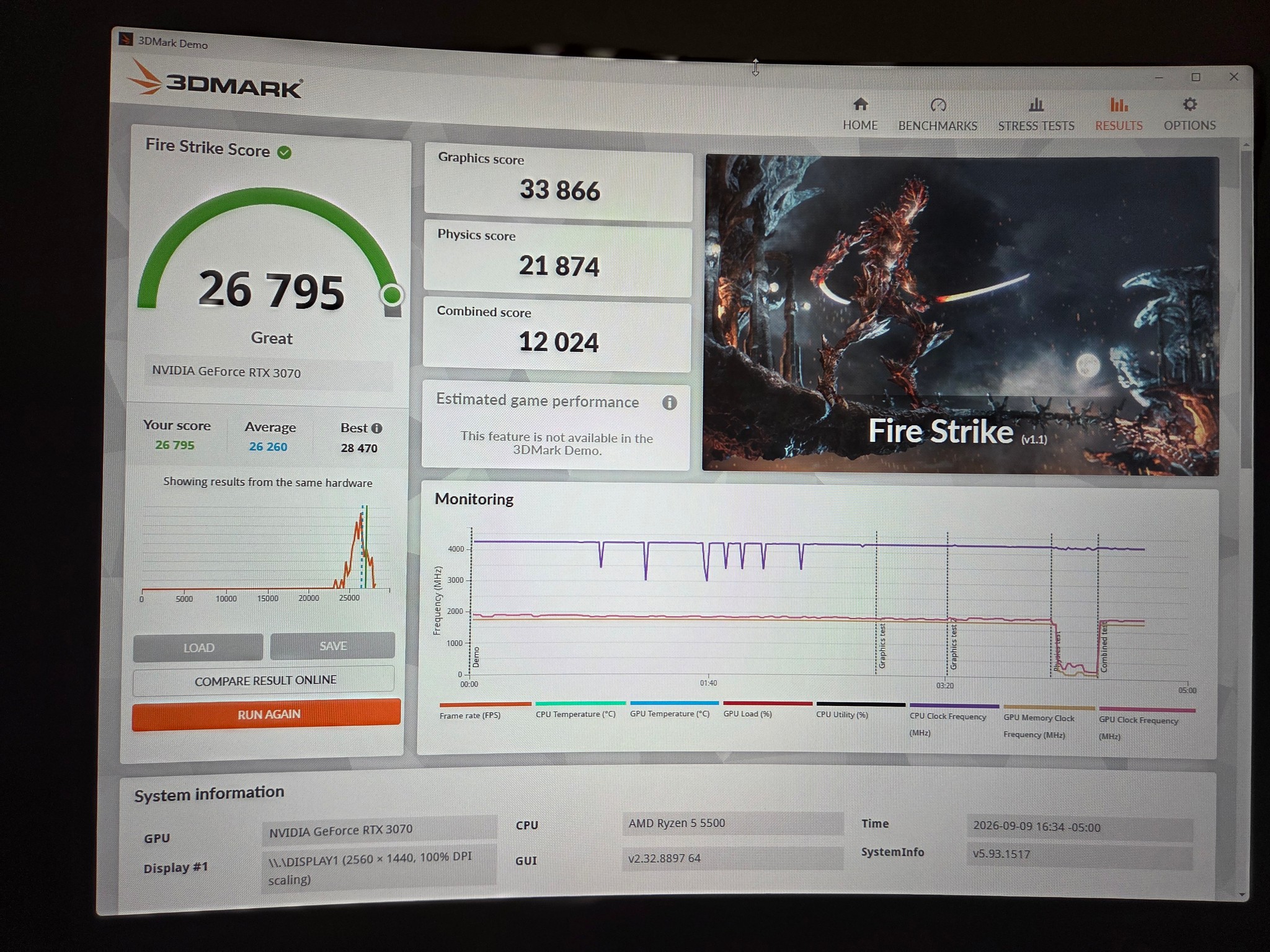Click the 3DMark logo
This screenshot has height=952, width=1270.
tap(215, 81)
